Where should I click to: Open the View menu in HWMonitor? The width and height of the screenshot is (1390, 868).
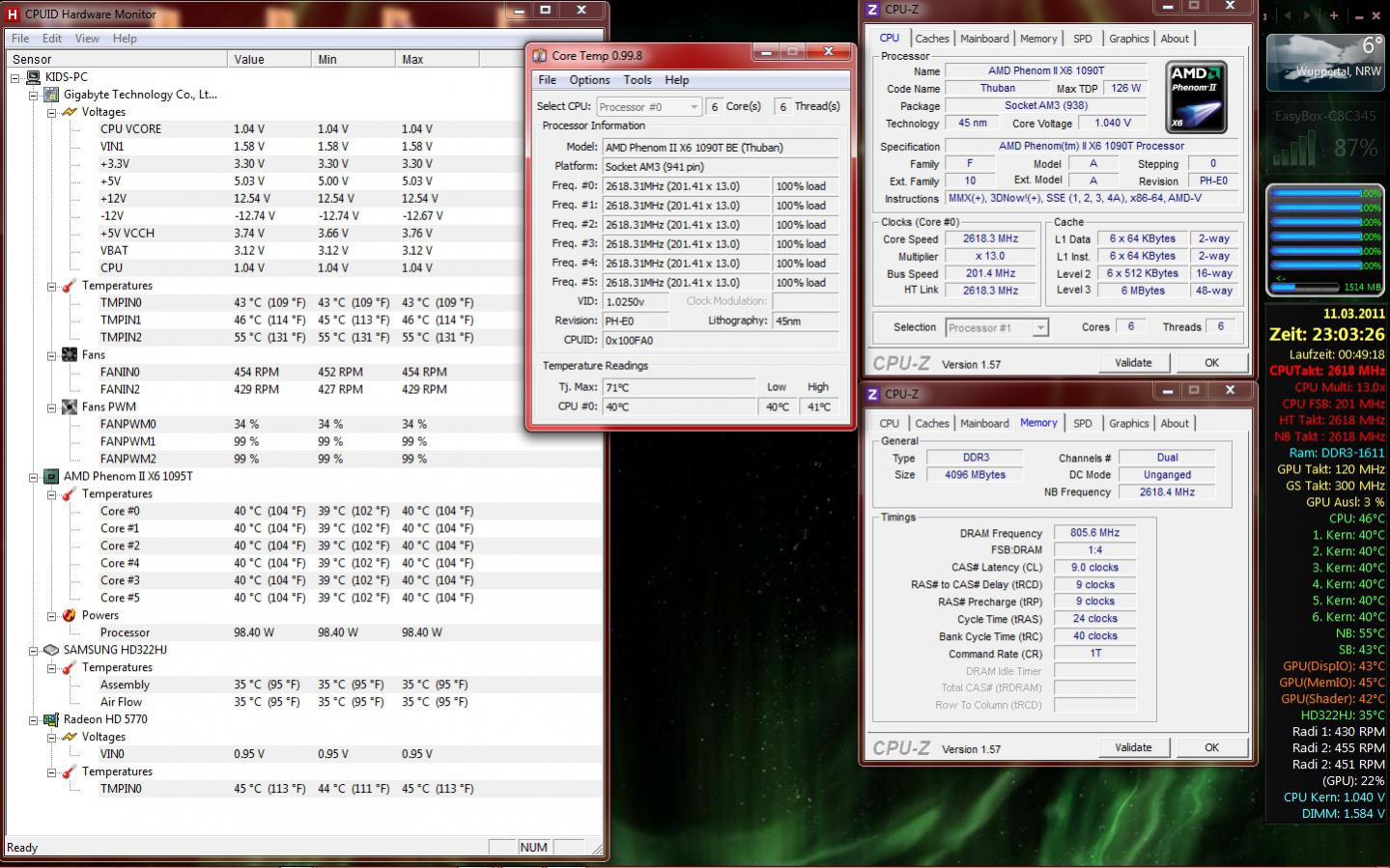click(87, 39)
